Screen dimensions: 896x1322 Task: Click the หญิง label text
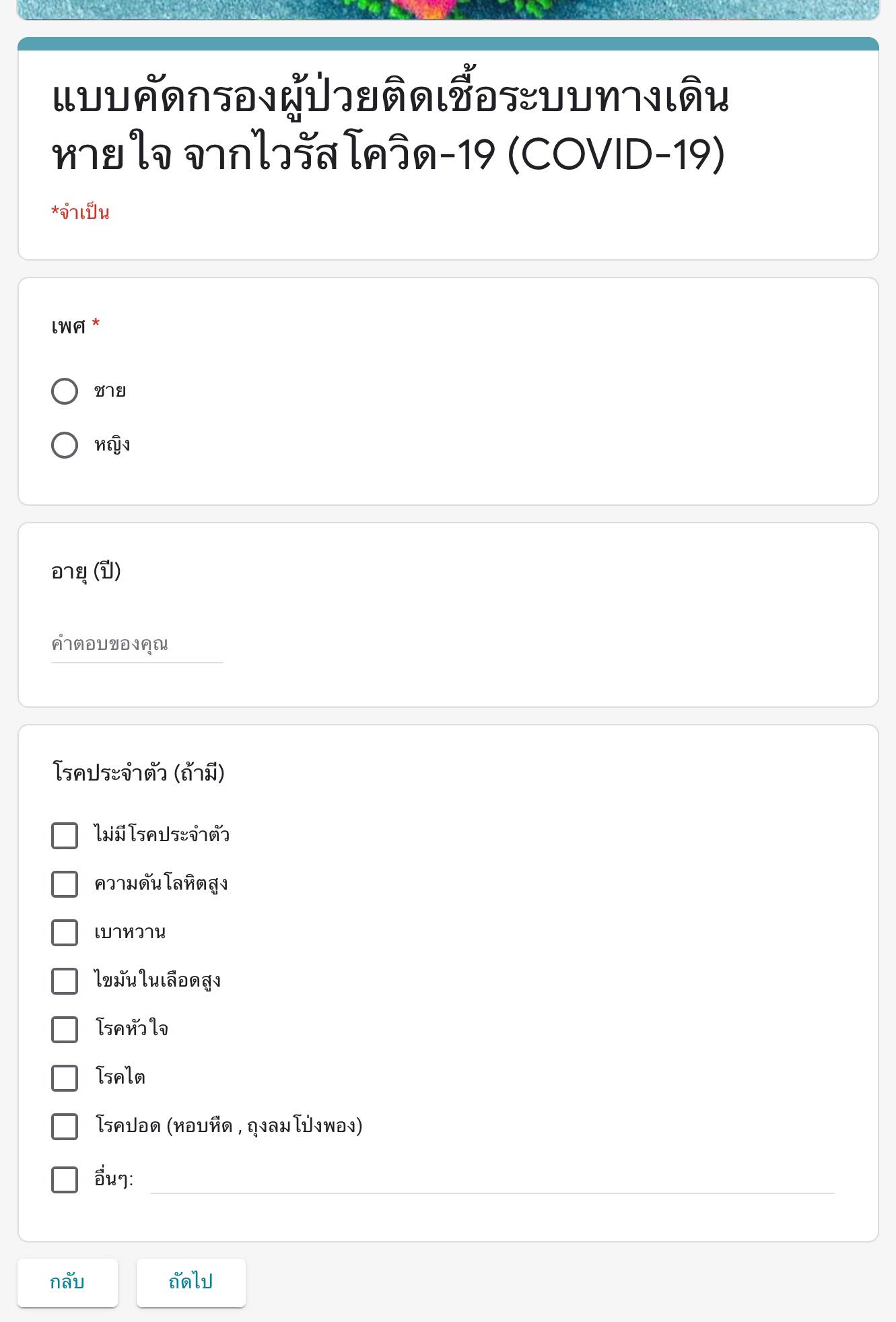112,445
